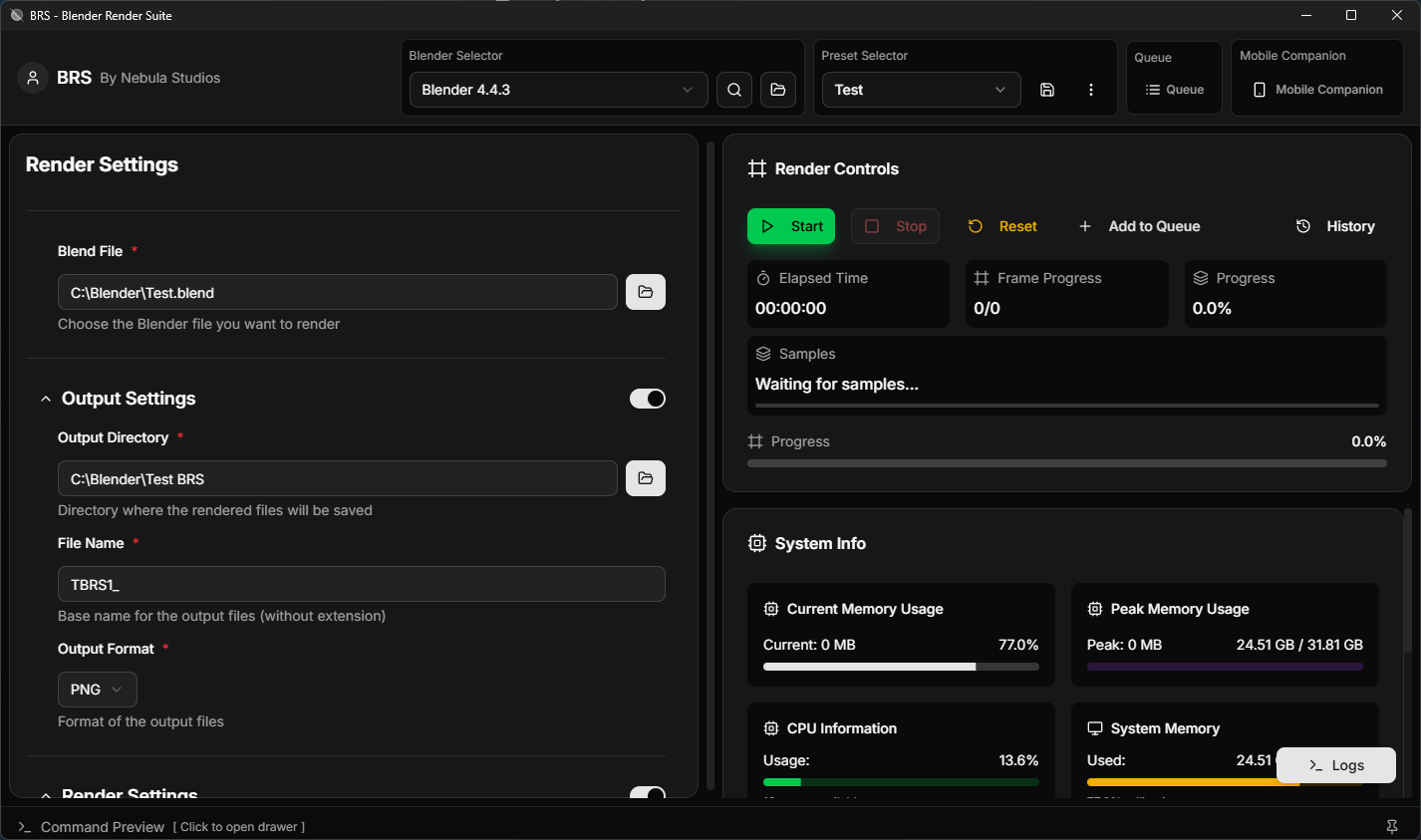Click the System Info chip icon
The image size is (1421, 840).
[757, 543]
